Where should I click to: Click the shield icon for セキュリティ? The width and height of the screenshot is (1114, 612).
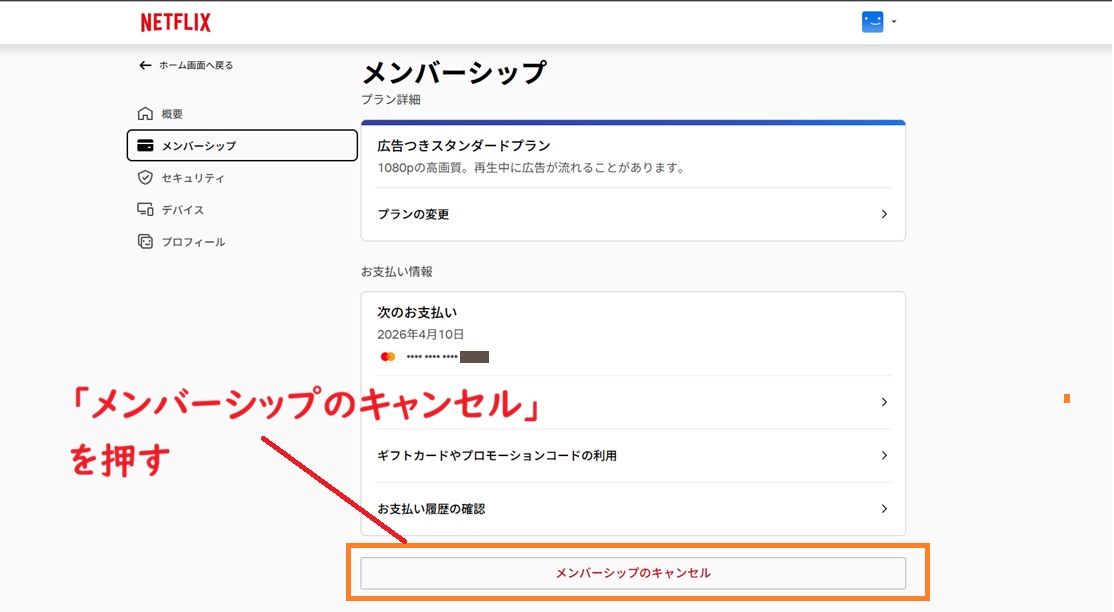(145, 178)
